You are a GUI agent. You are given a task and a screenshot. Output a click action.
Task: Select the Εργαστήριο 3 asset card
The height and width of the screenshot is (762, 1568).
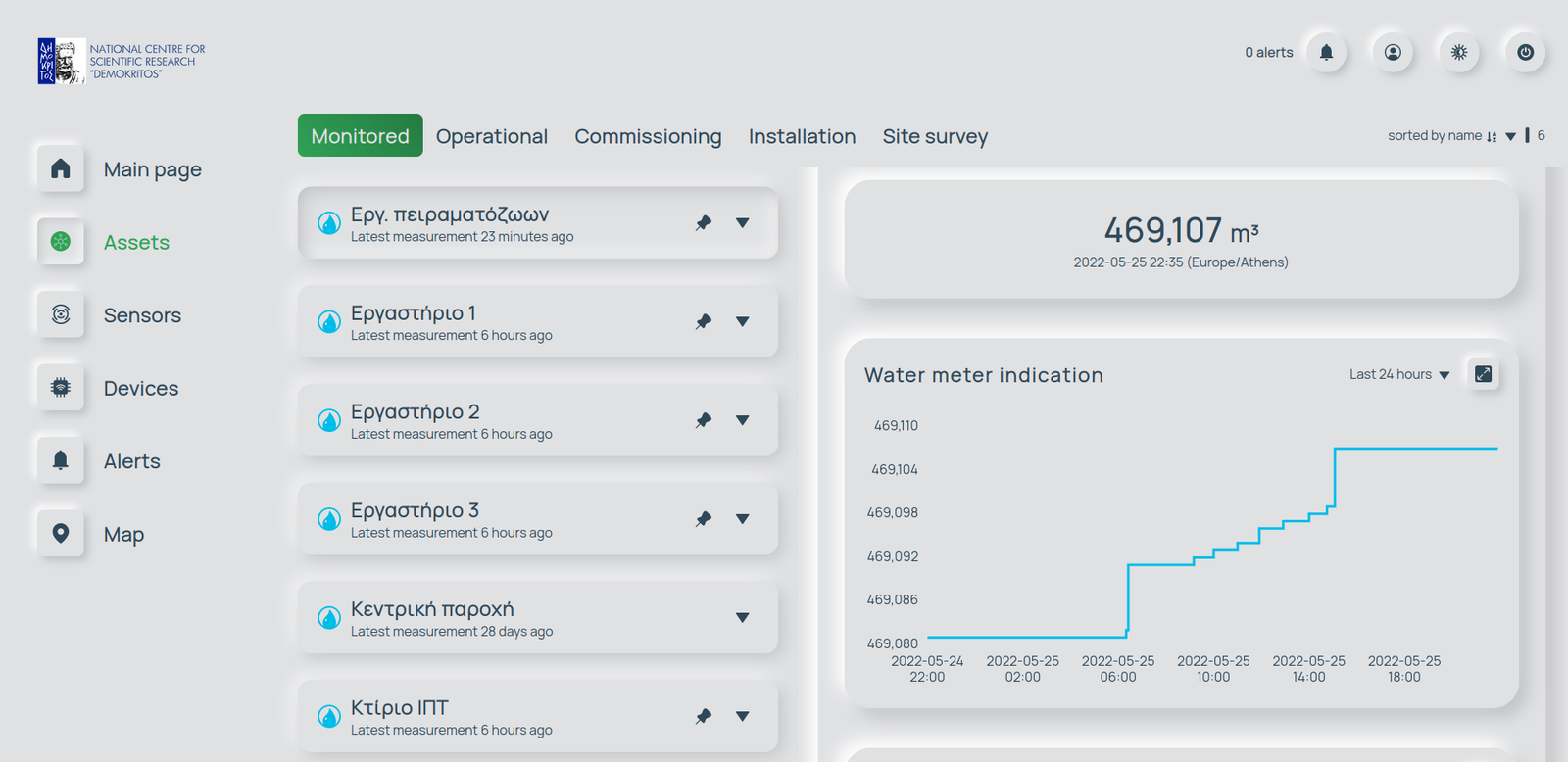pyautogui.click(x=490, y=519)
